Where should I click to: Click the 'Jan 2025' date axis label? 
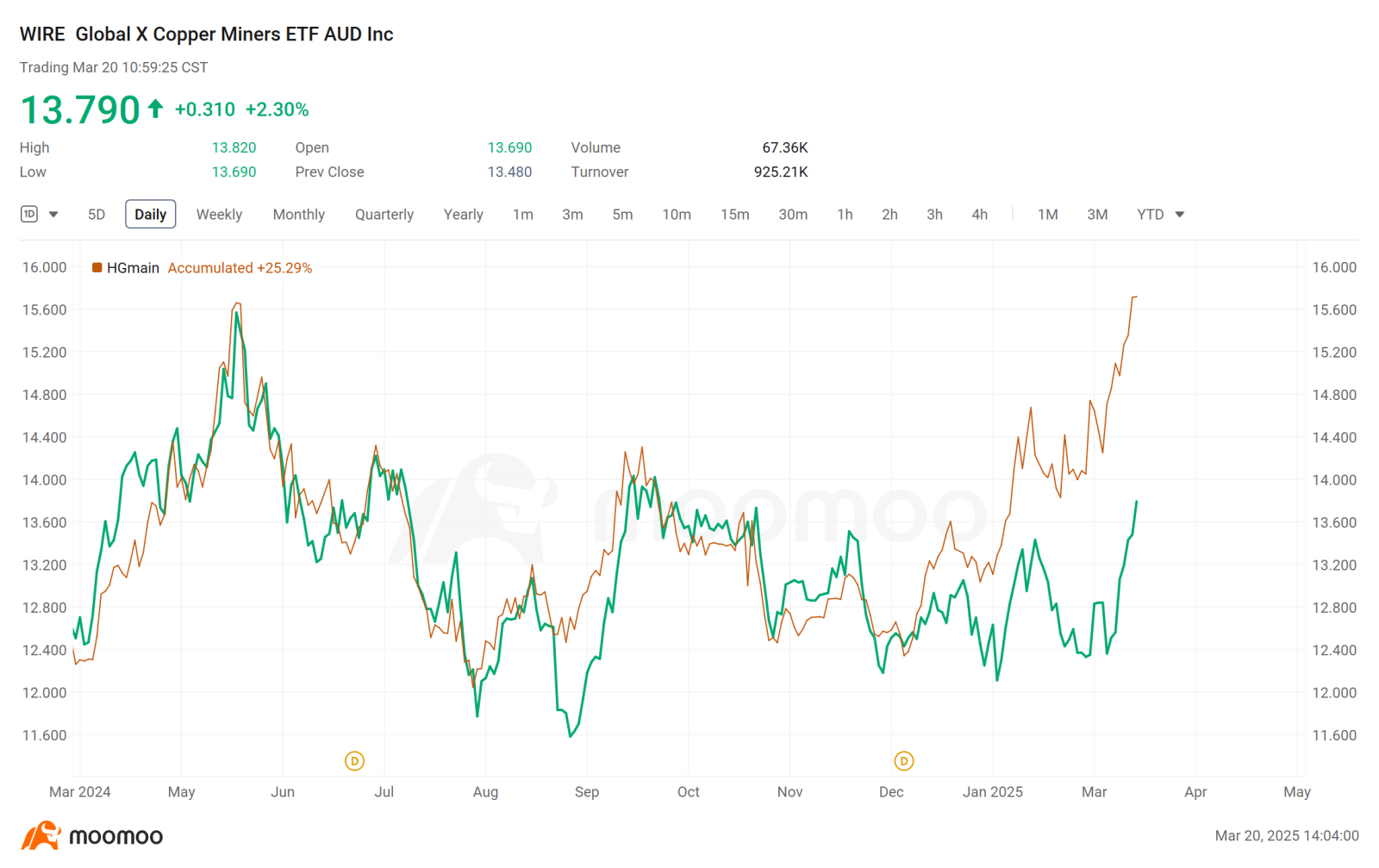[x=993, y=792]
